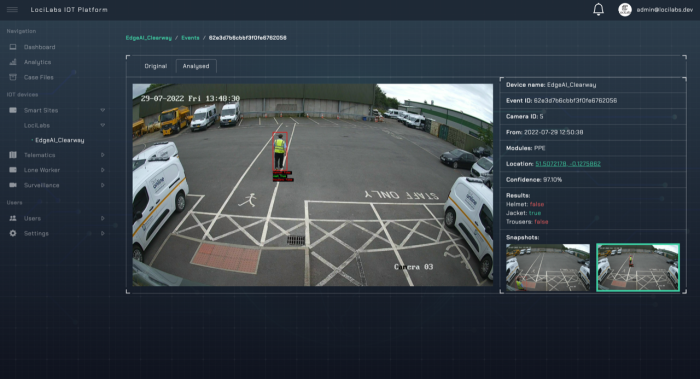Viewport: 700px width, 379px height.
Task: Select the highlighted second snapshot thumbnail
Action: click(x=638, y=267)
